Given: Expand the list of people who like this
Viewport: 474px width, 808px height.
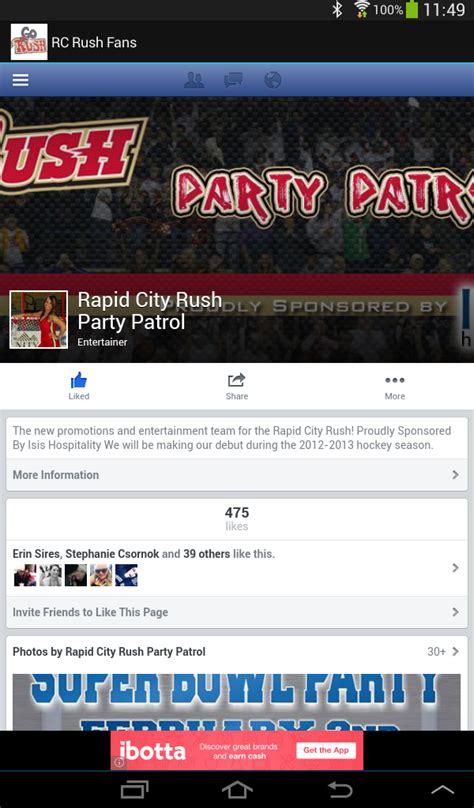Looking at the screenshot, I should pyautogui.click(x=236, y=568).
